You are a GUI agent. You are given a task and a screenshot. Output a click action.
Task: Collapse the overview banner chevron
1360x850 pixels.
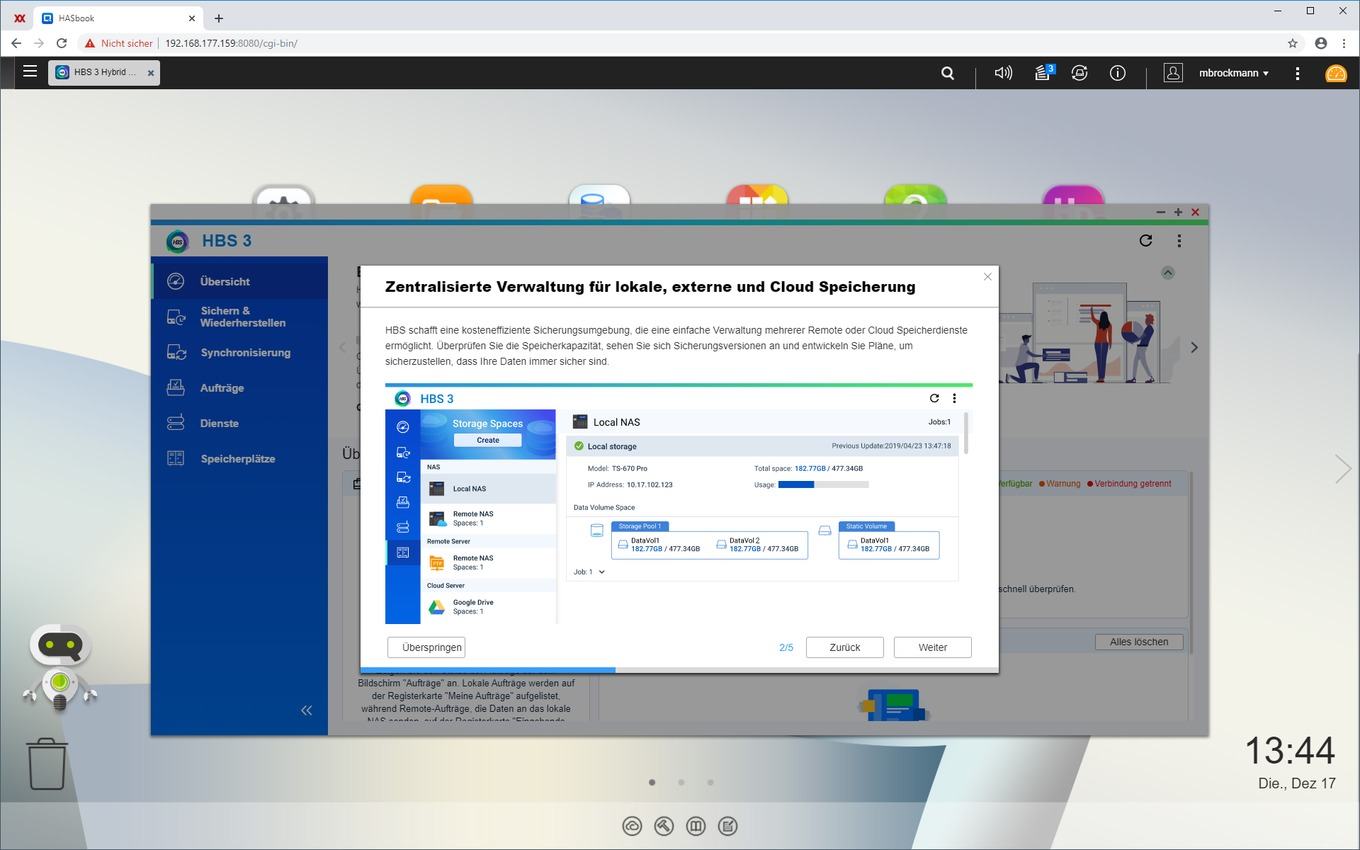[1168, 273]
